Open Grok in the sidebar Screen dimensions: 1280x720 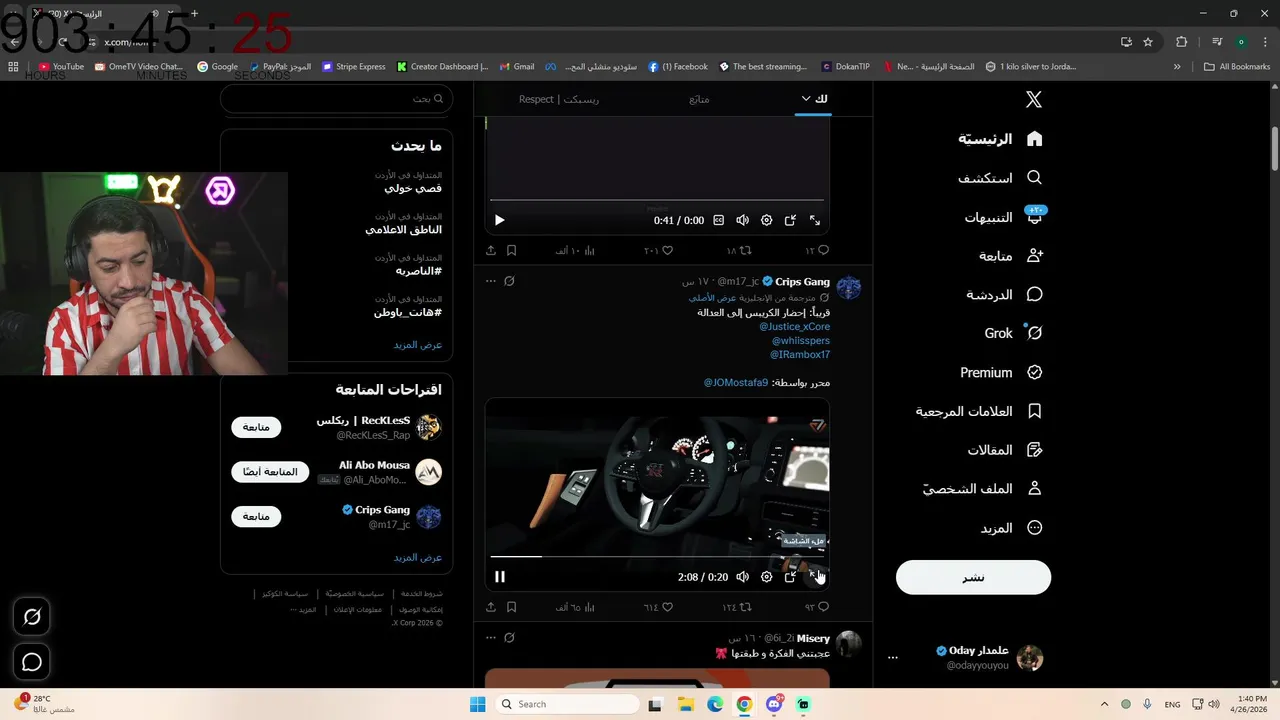[1013, 333]
